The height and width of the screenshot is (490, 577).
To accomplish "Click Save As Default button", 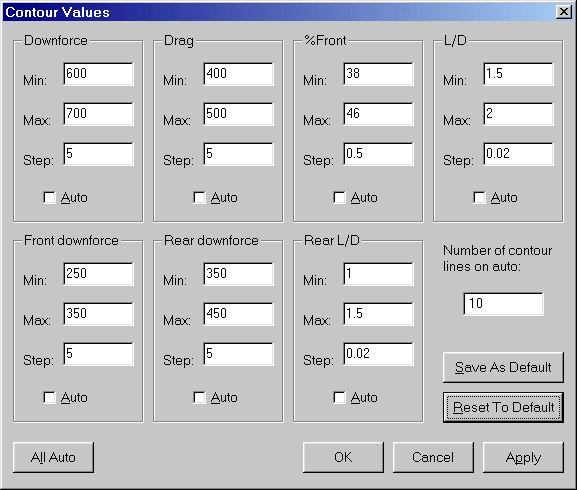I will [503, 368].
